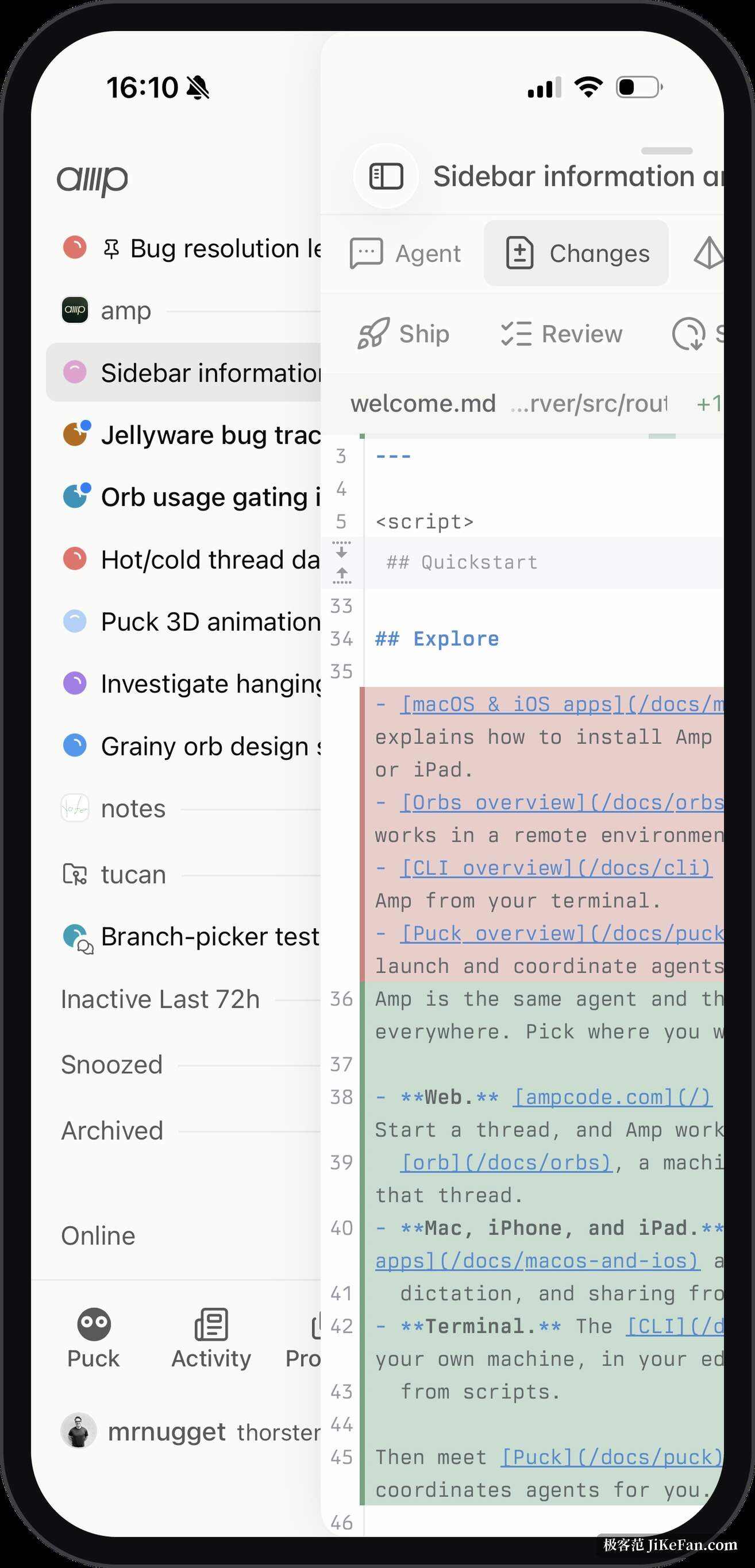Expand the Snoozed section
This screenshot has height=1568, width=755.
click(112, 1065)
